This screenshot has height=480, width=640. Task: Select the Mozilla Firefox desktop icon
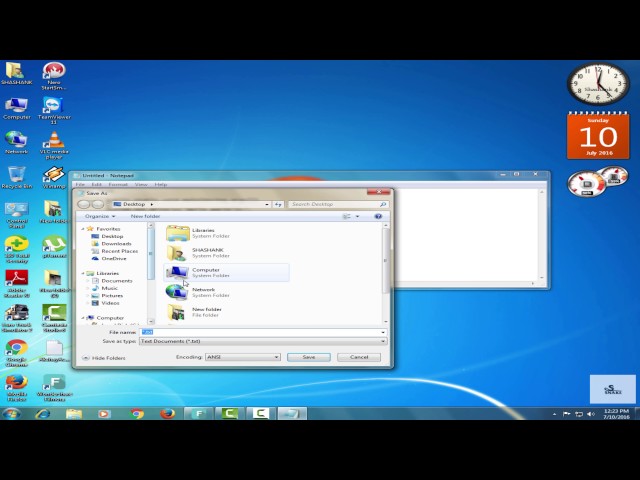[16, 388]
